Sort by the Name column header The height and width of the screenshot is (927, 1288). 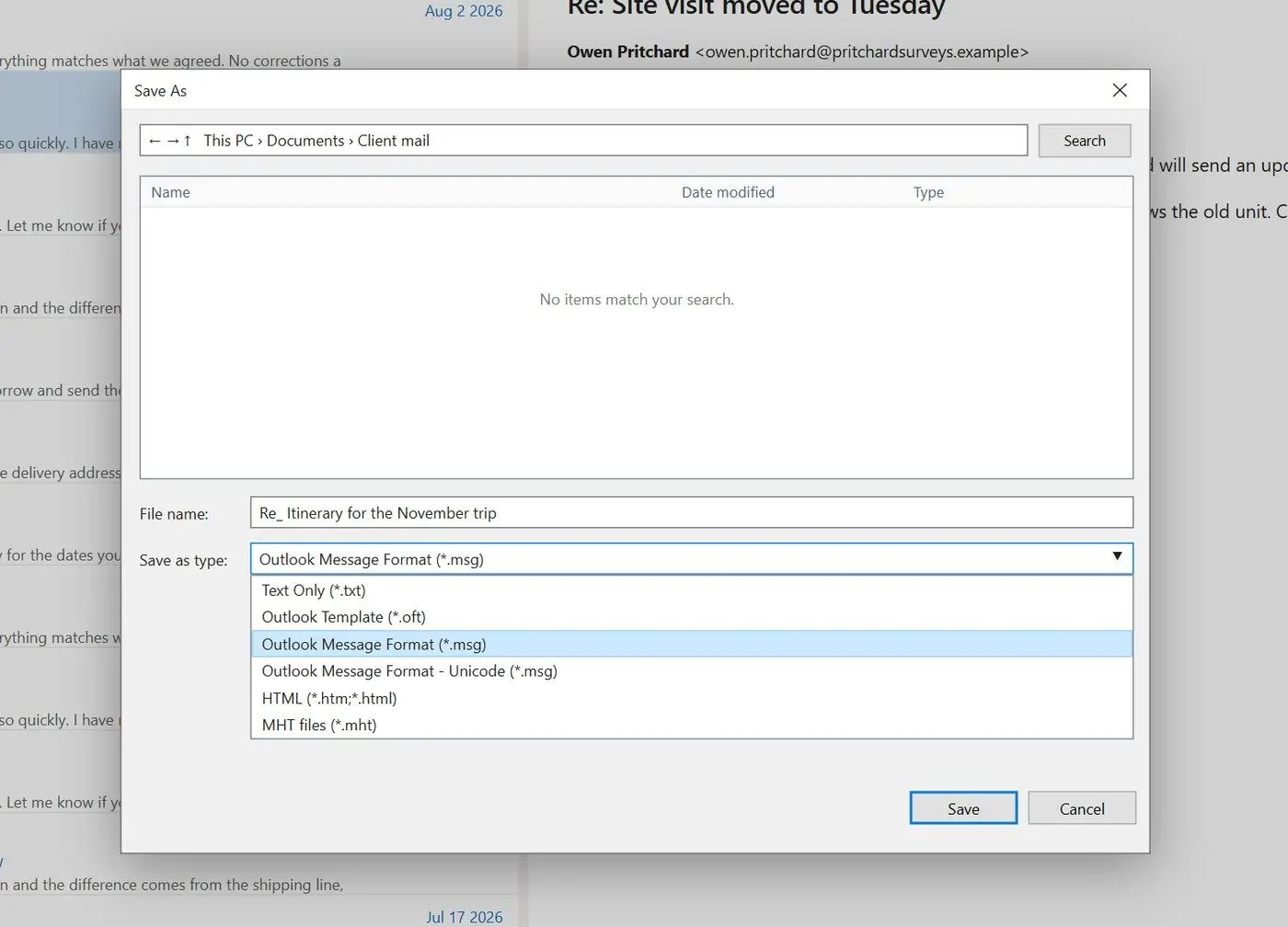[x=171, y=192]
